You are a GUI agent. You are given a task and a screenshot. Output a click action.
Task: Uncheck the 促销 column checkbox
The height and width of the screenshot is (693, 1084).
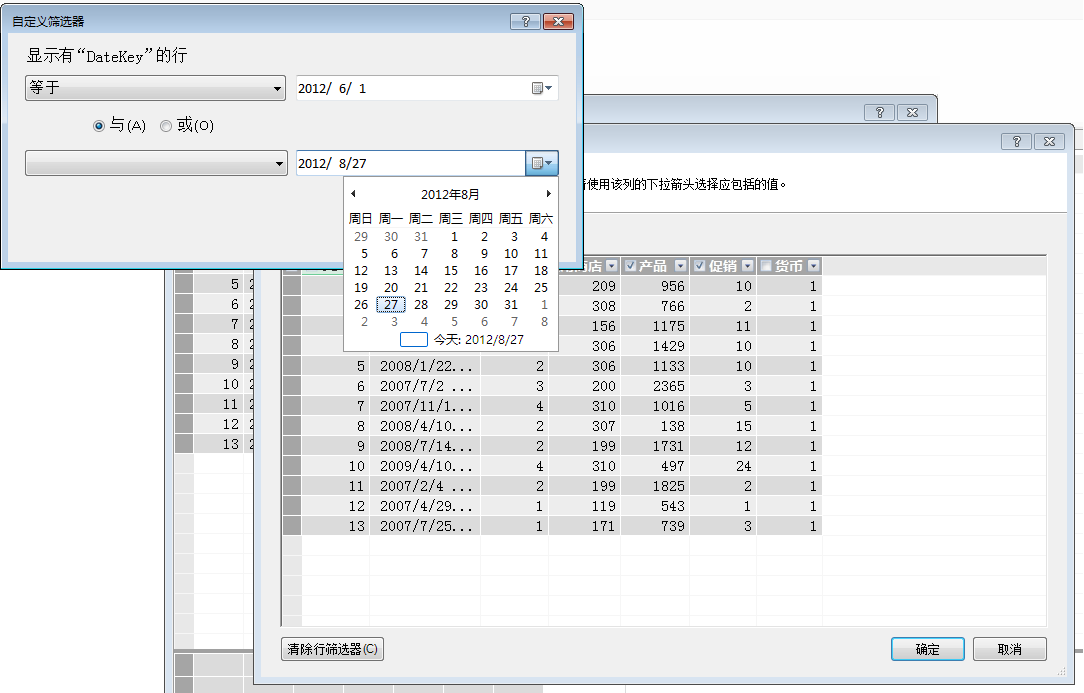(x=700, y=266)
